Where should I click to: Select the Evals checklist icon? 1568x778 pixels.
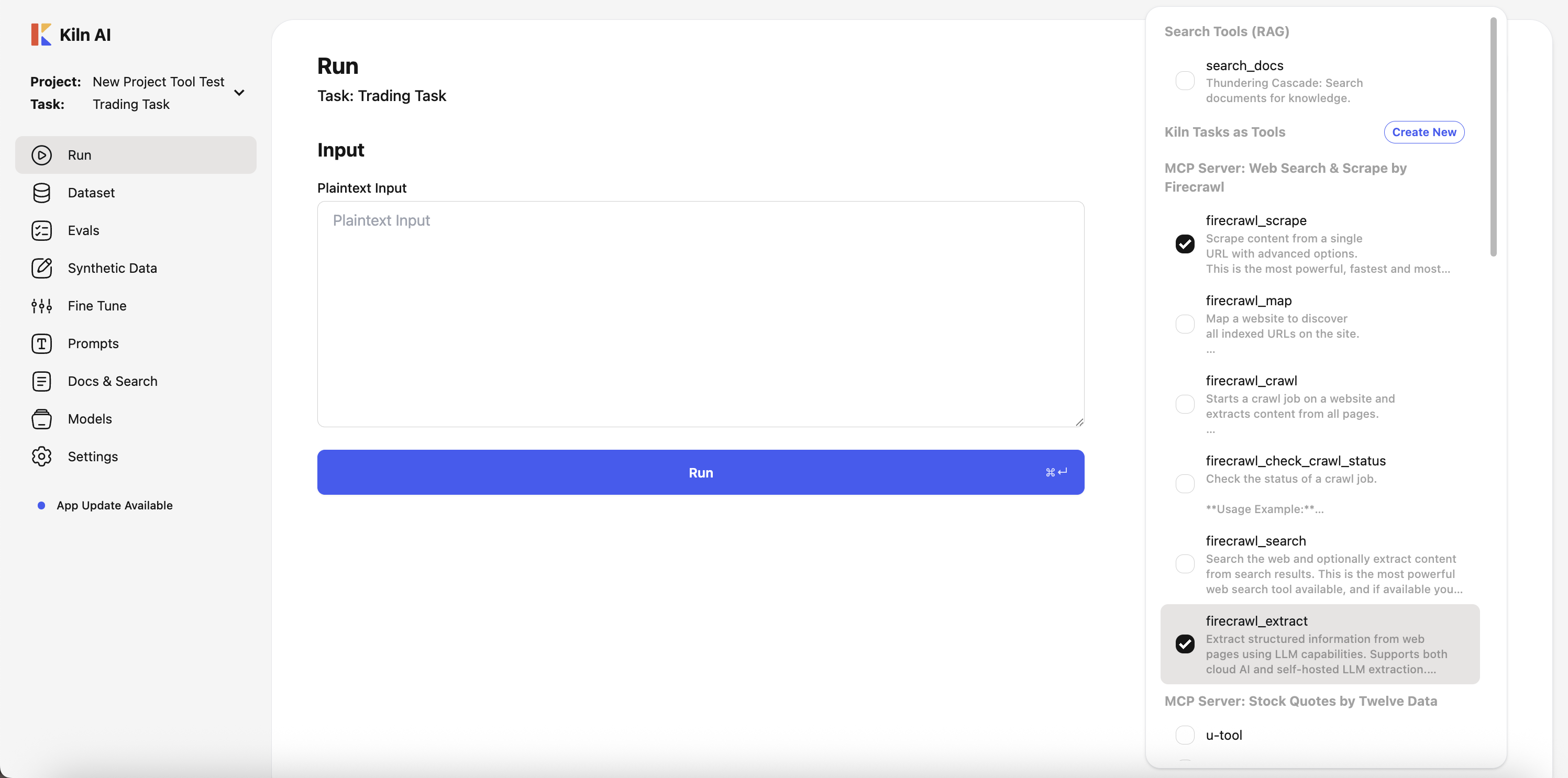[x=41, y=230]
